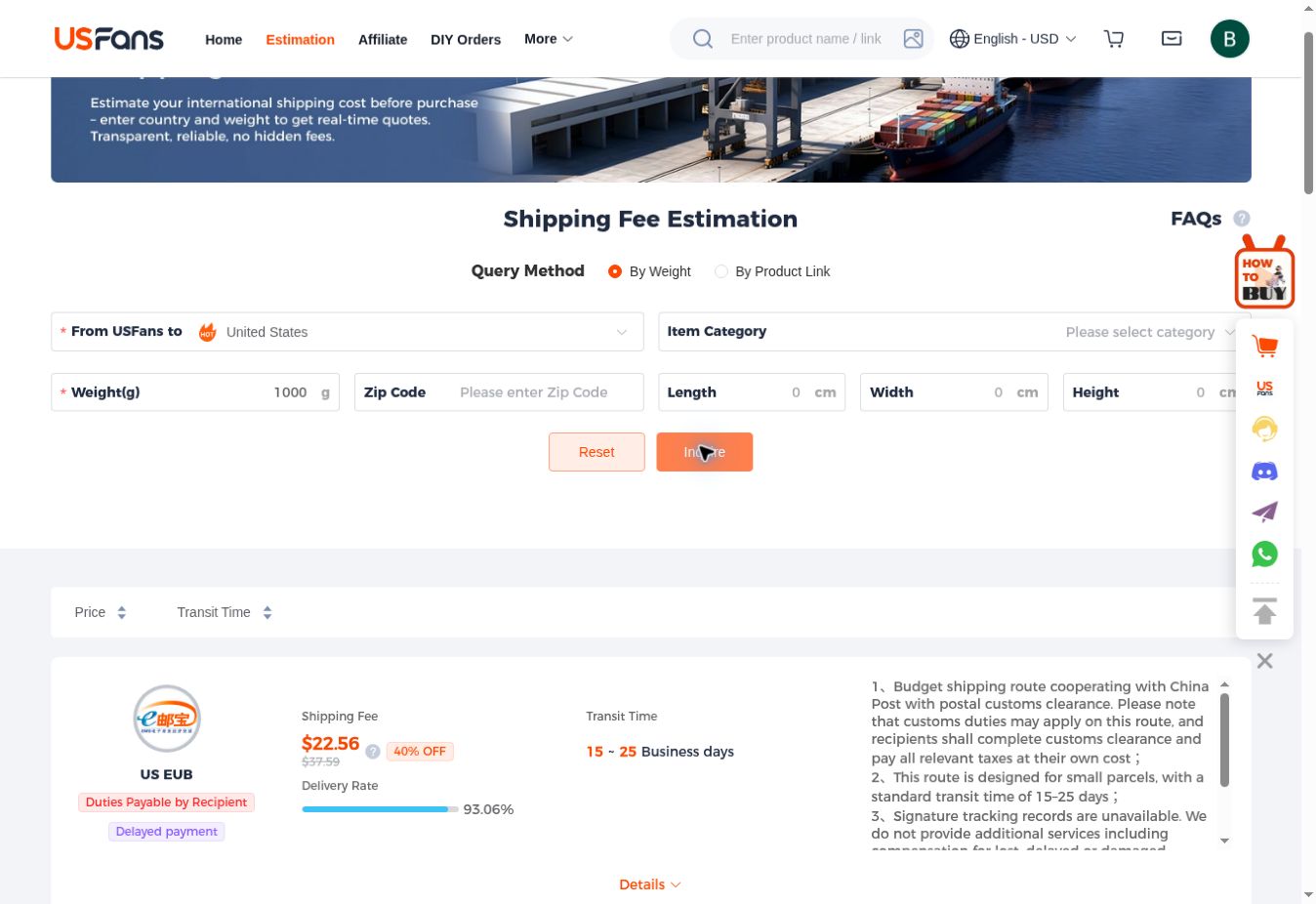Open the destination country United States dropdown

[x=347, y=332]
